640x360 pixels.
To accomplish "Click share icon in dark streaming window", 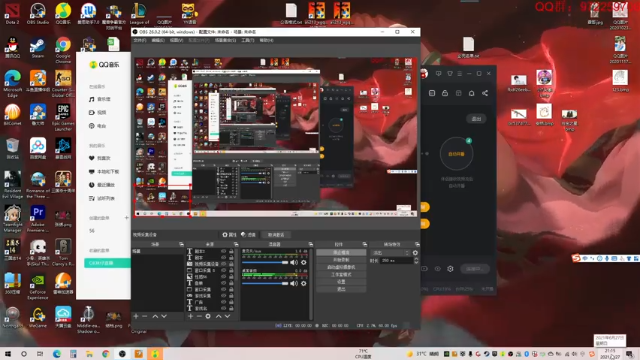I will (x=485, y=93).
